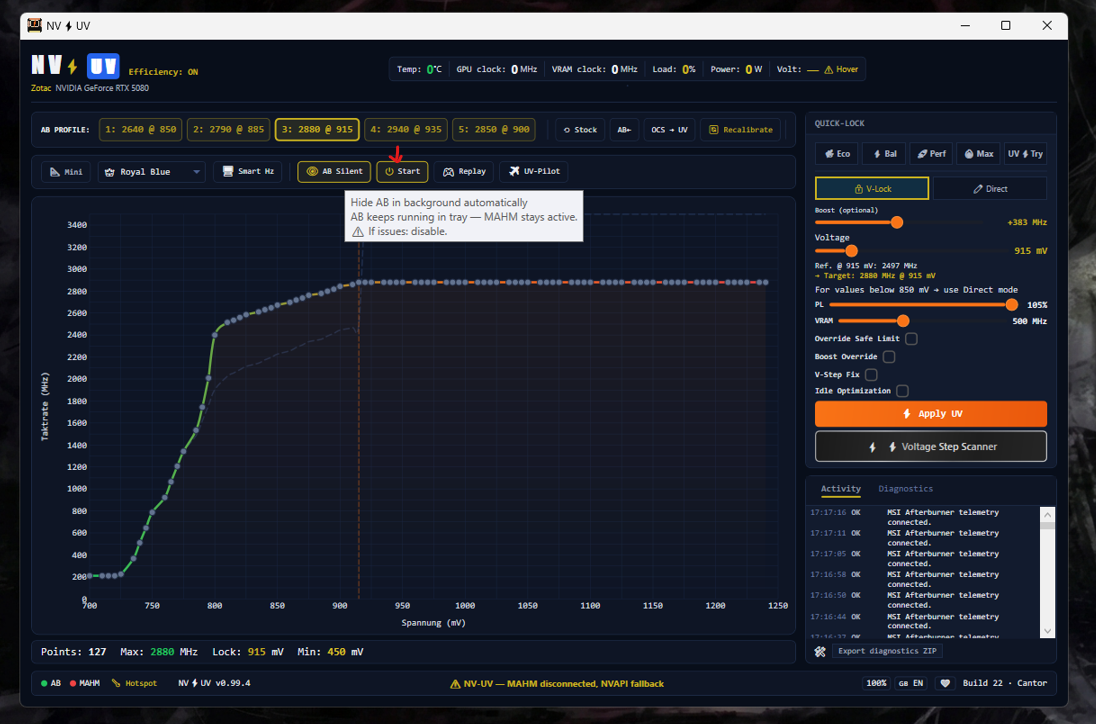Click the Efficiency: ON label
This screenshot has height=724, width=1096.
(163, 72)
